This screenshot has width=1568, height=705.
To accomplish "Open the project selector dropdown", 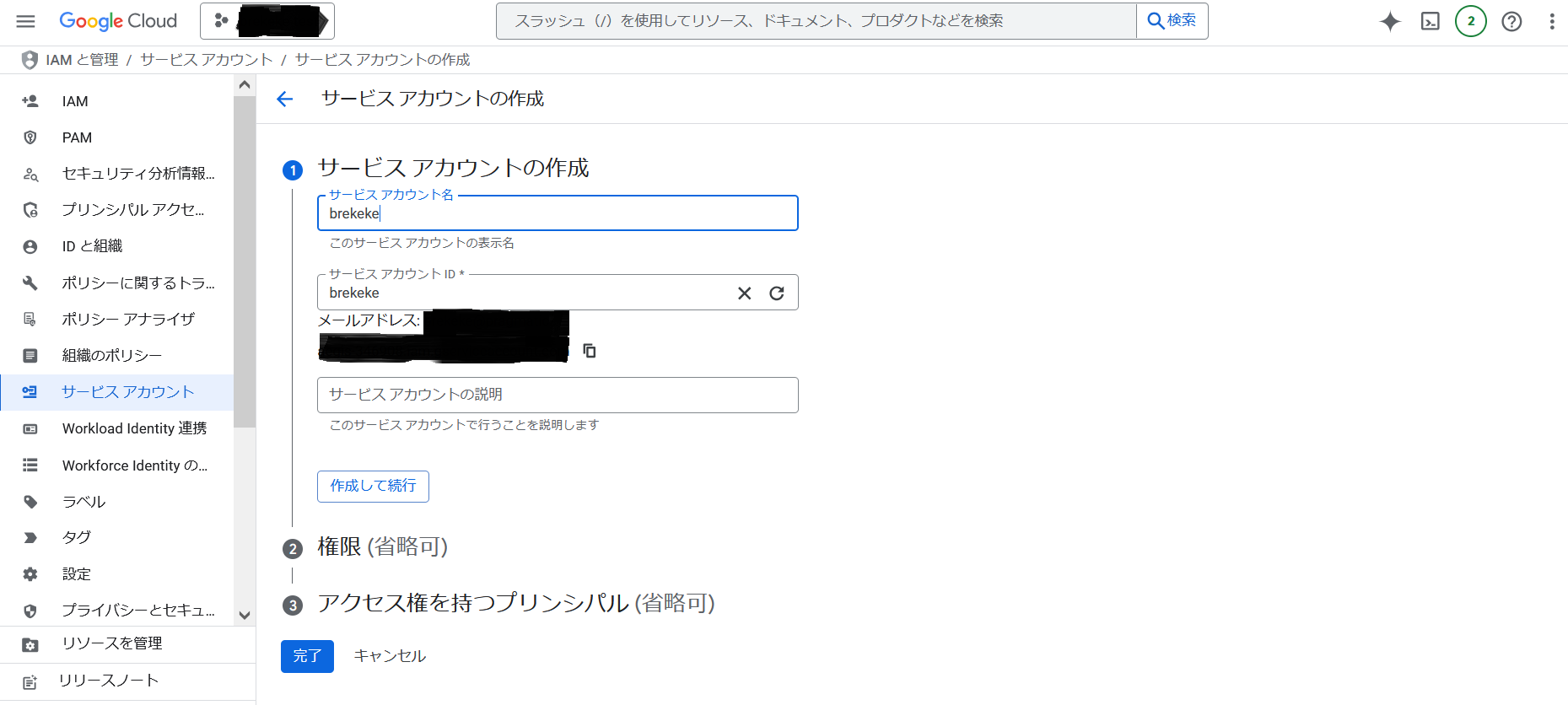I will point(267,21).
